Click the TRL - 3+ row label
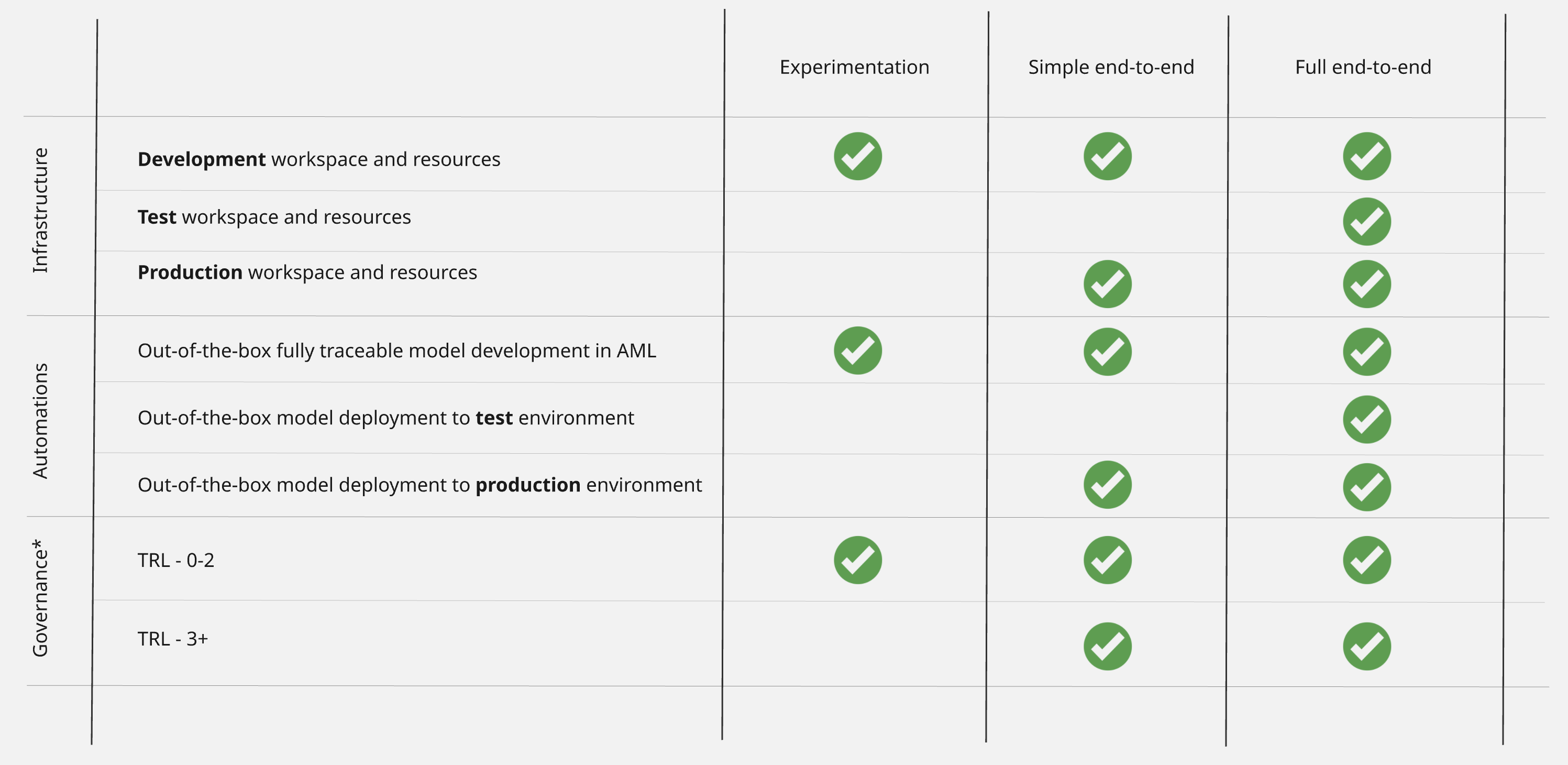 173,639
